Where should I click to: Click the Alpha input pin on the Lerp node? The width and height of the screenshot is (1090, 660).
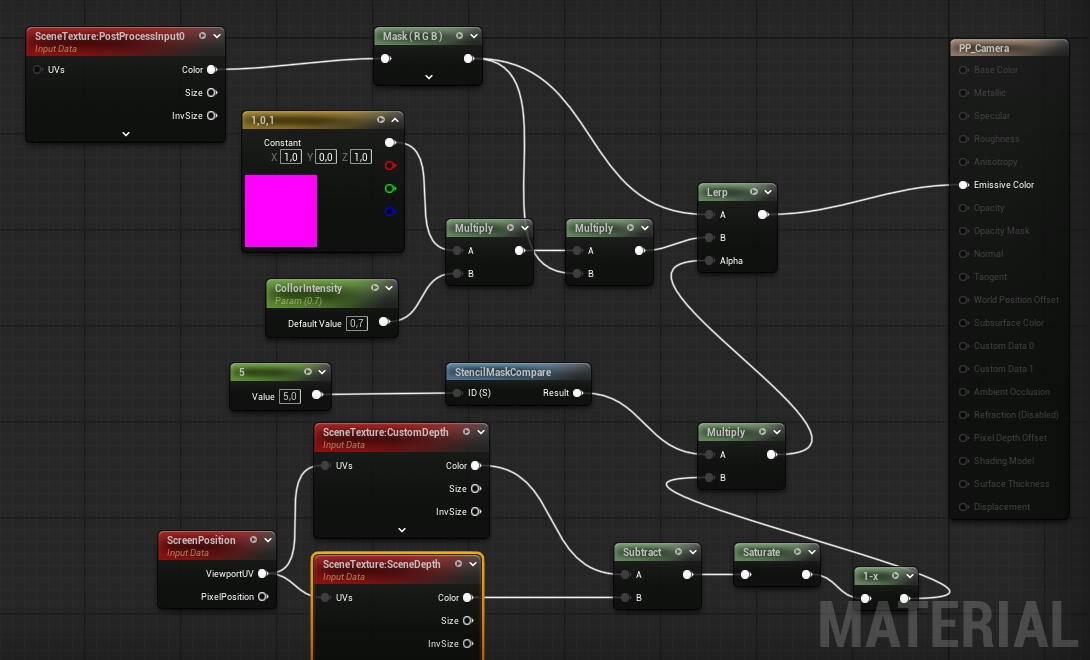[708, 261]
